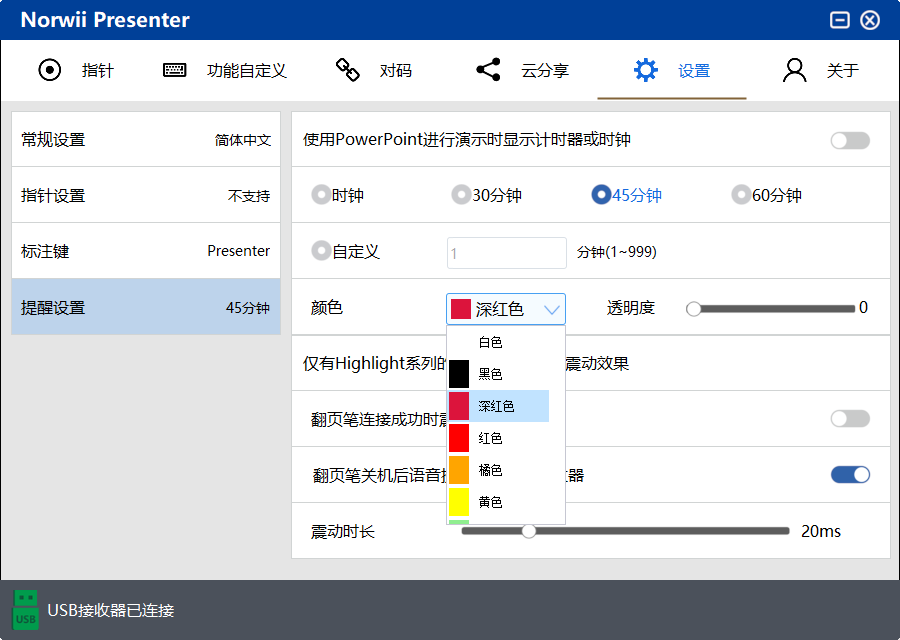The image size is (900, 640).
Task: Click the 分钟(1~999) label
Action: tap(616, 252)
